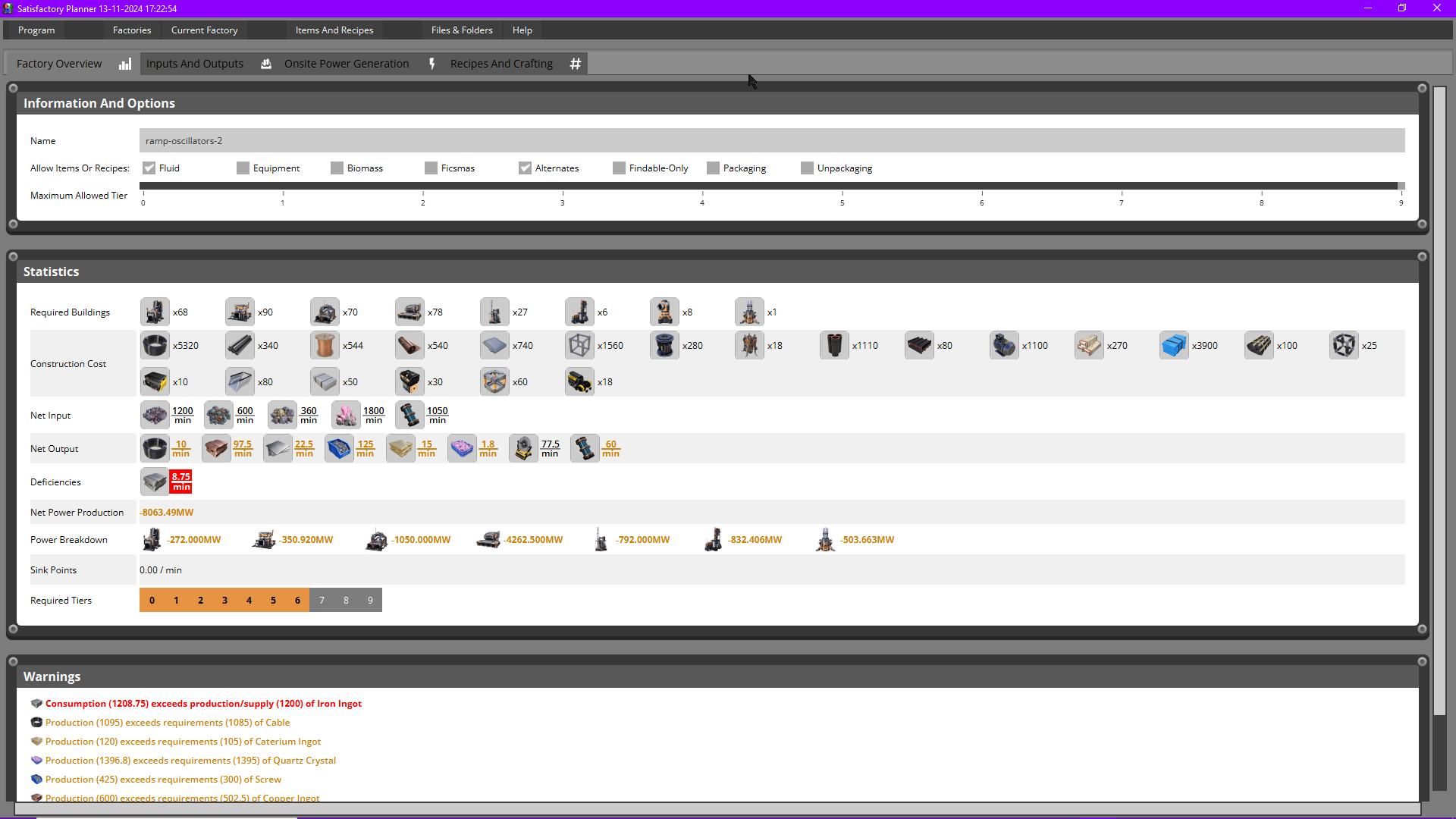Image resolution: width=1456 pixels, height=819 pixels.
Task: Click the bar-chart icon next to Factory Overview
Action: 125,64
